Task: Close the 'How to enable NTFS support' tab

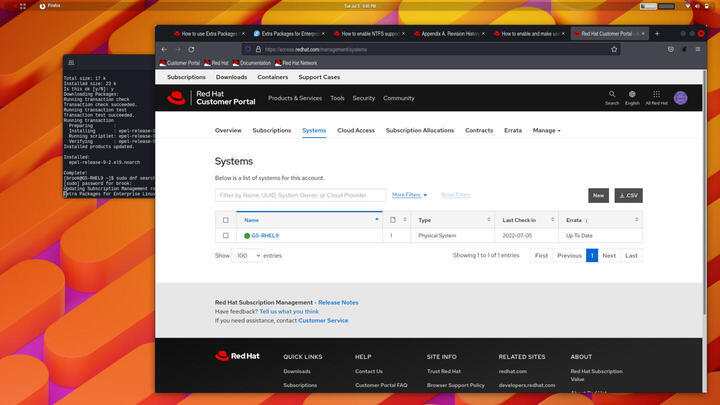Action: pyautogui.click(x=403, y=34)
